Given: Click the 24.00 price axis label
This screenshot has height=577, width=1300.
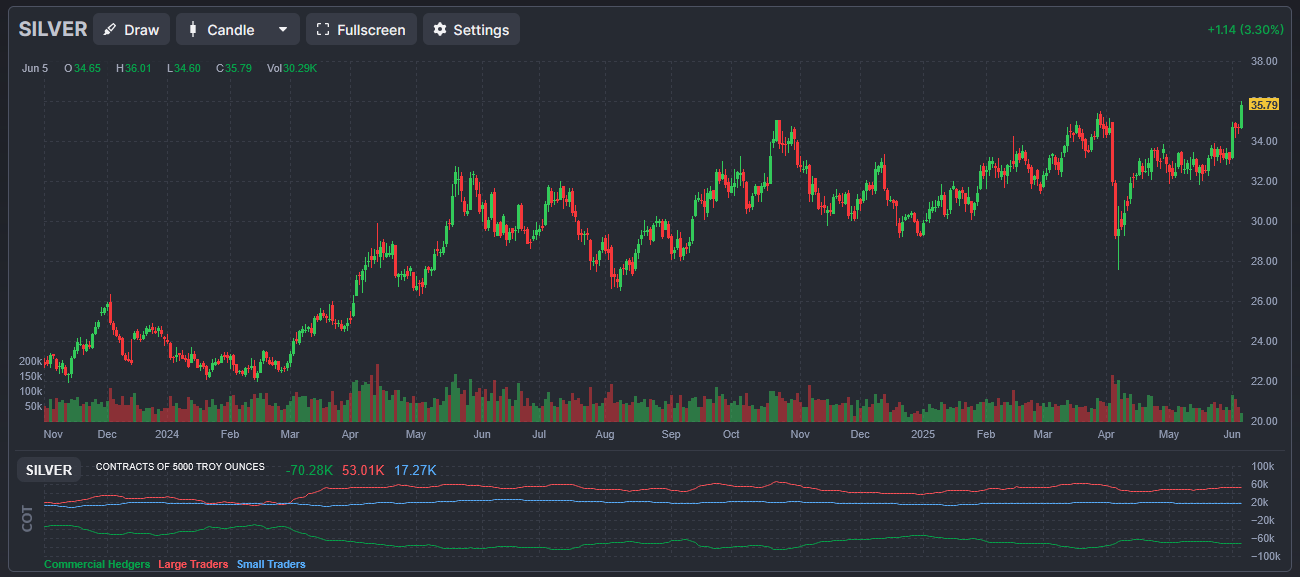Looking at the screenshot, I should coord(1264,341).
